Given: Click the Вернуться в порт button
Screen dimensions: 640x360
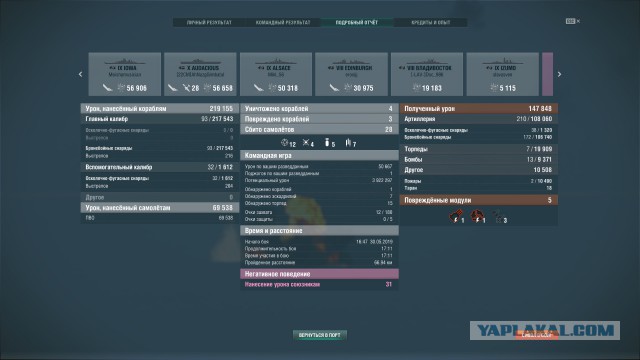Looking at the screenshot, I should (x=320, y=335).
